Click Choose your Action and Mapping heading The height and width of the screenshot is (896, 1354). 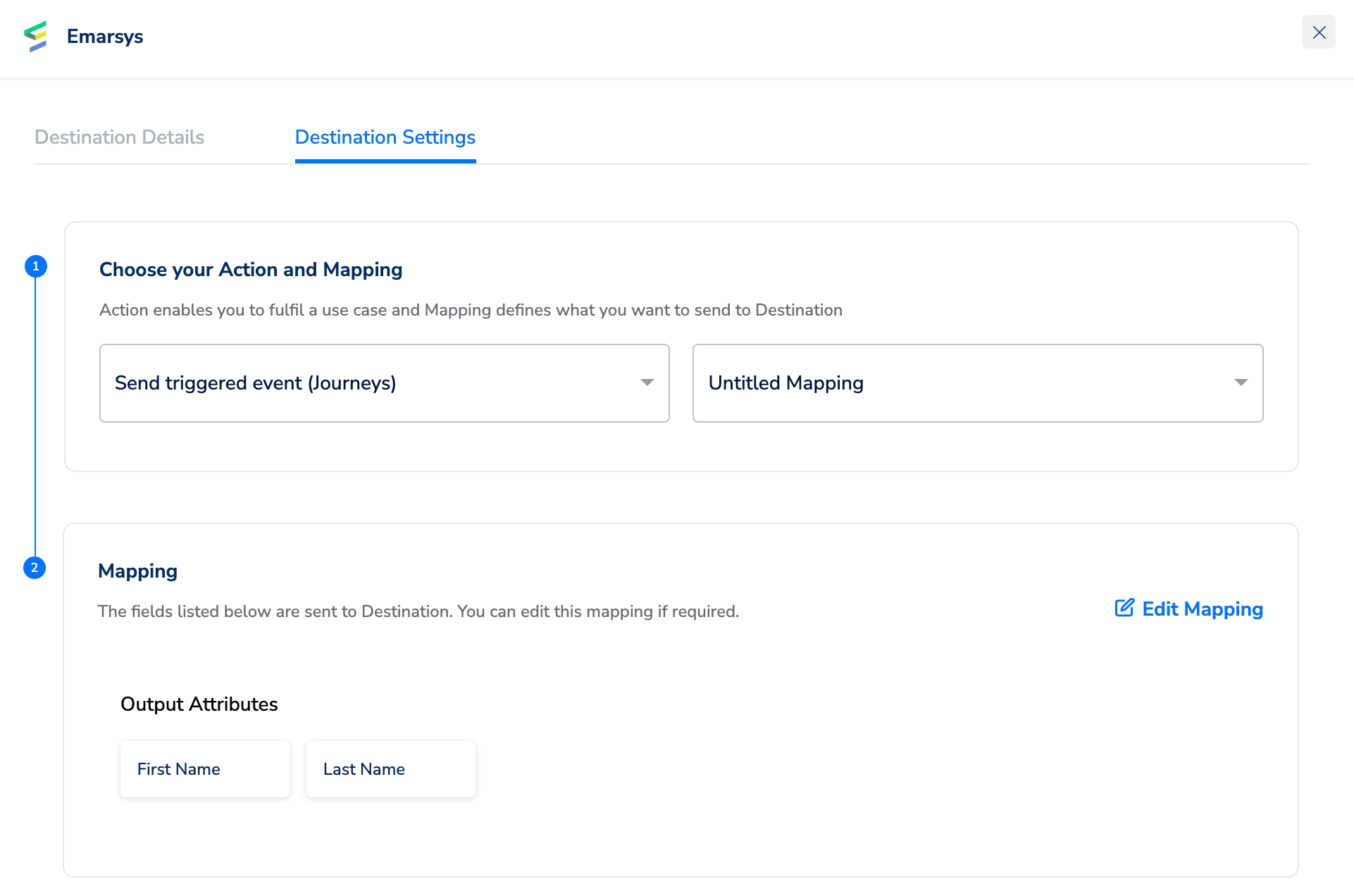[x=251, y=270]
